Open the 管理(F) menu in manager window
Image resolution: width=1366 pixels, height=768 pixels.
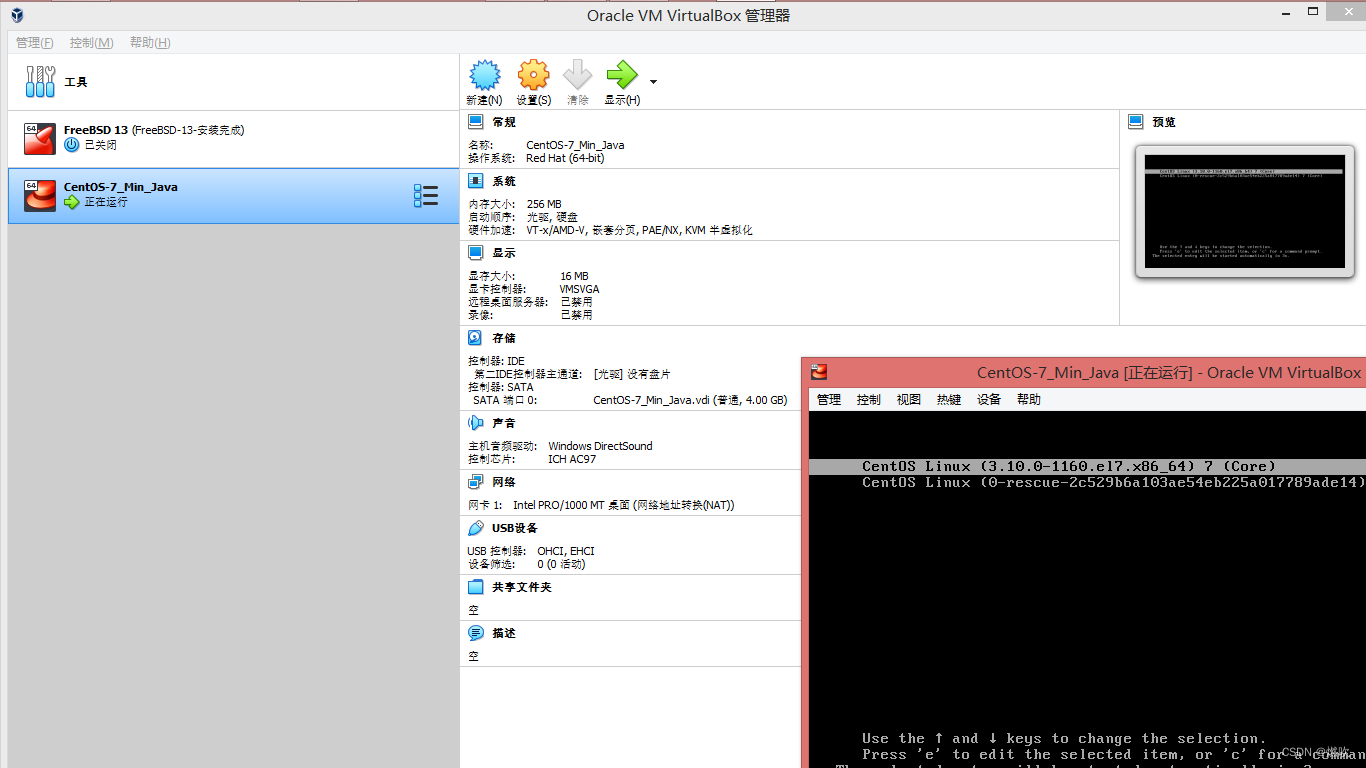tap(35, 43)
